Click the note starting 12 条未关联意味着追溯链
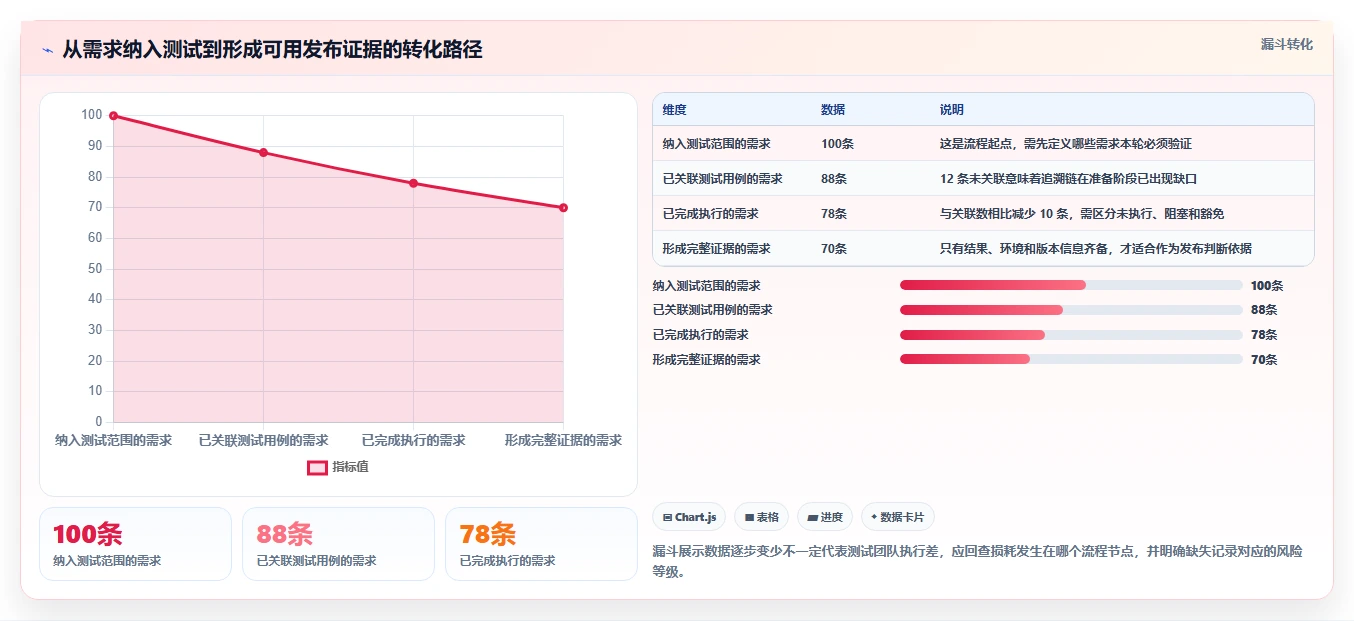 [1068, 179]
